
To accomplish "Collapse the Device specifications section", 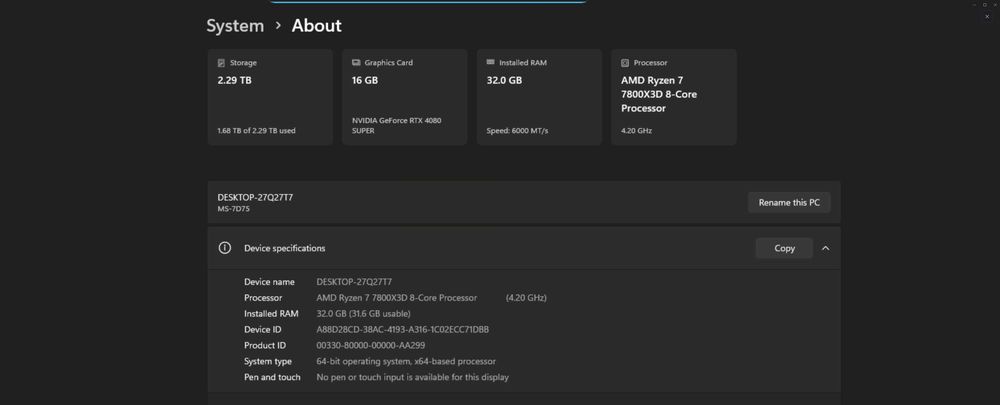I will (x=825, y=248).
